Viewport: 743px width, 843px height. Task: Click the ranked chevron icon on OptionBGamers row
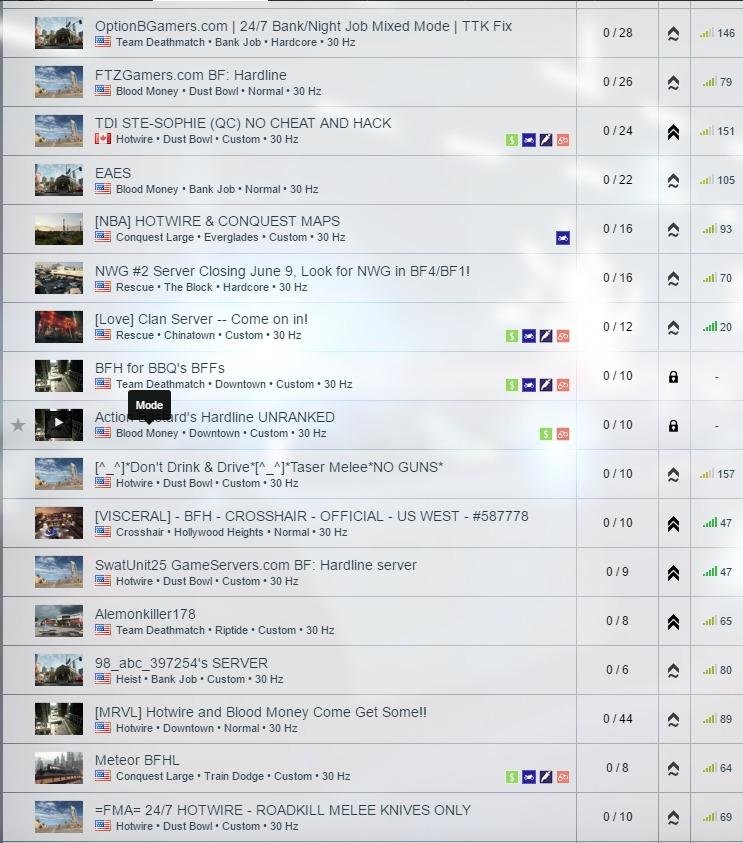673,34
